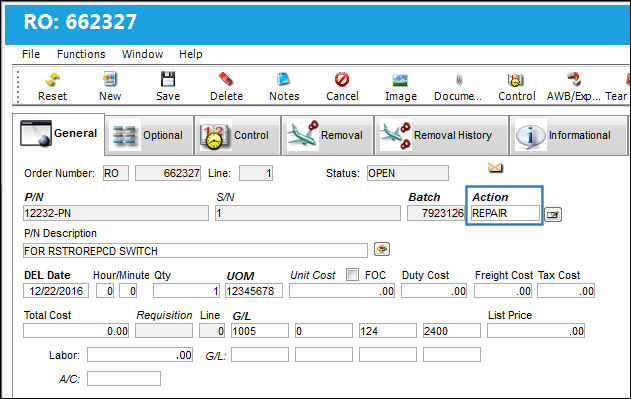Click the Requisition field
This screenshot has width=631, height=399.
pyautogui.click(x=164, y=331)
